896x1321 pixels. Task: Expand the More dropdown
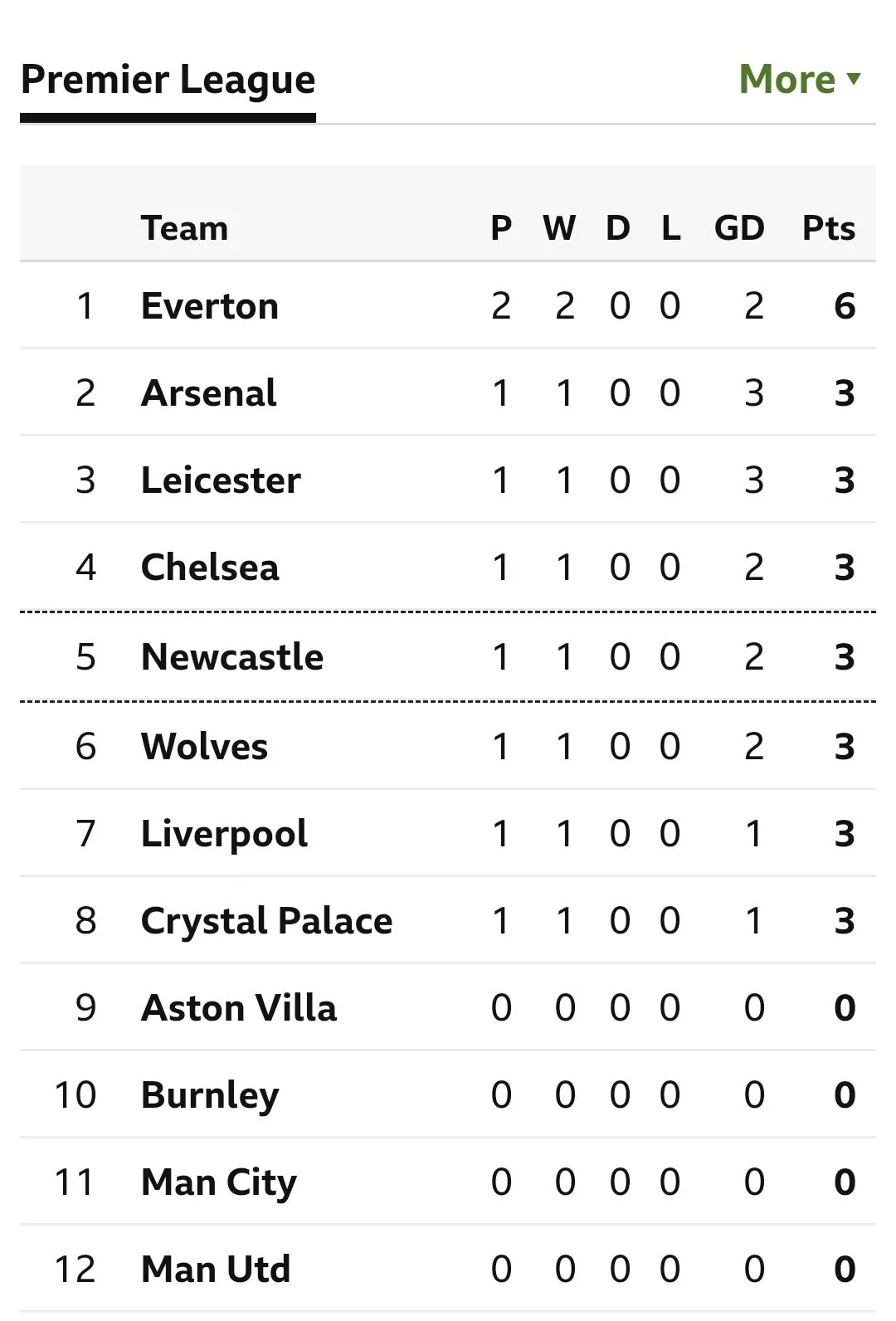pos(798,80)
